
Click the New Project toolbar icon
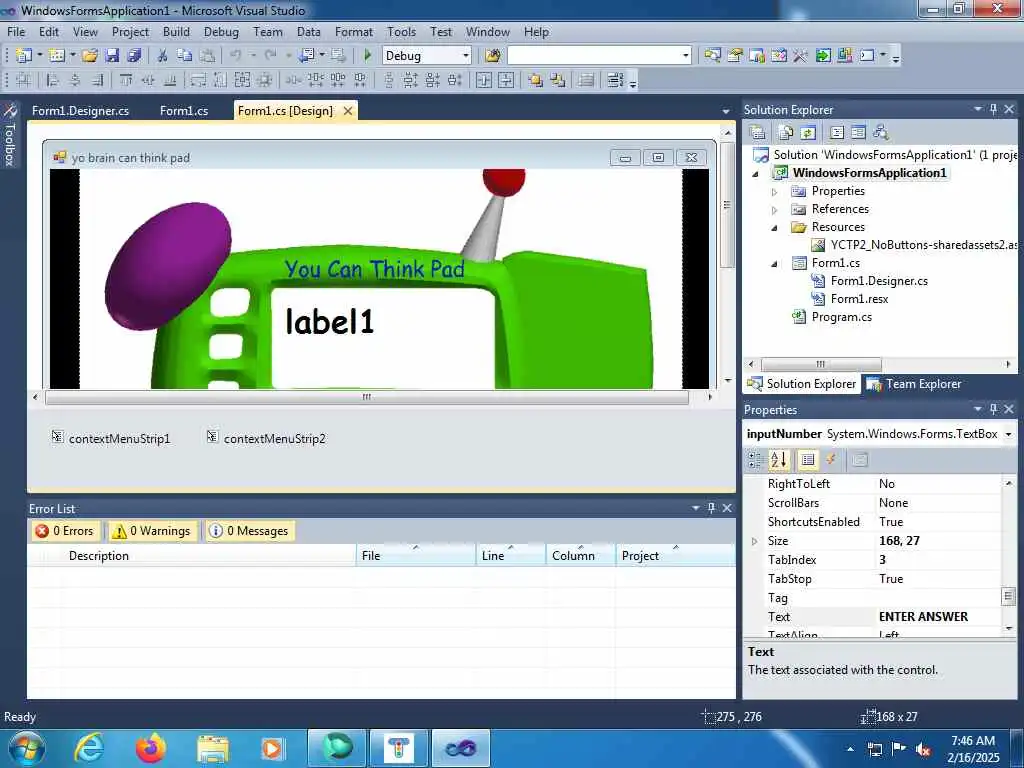24,56
